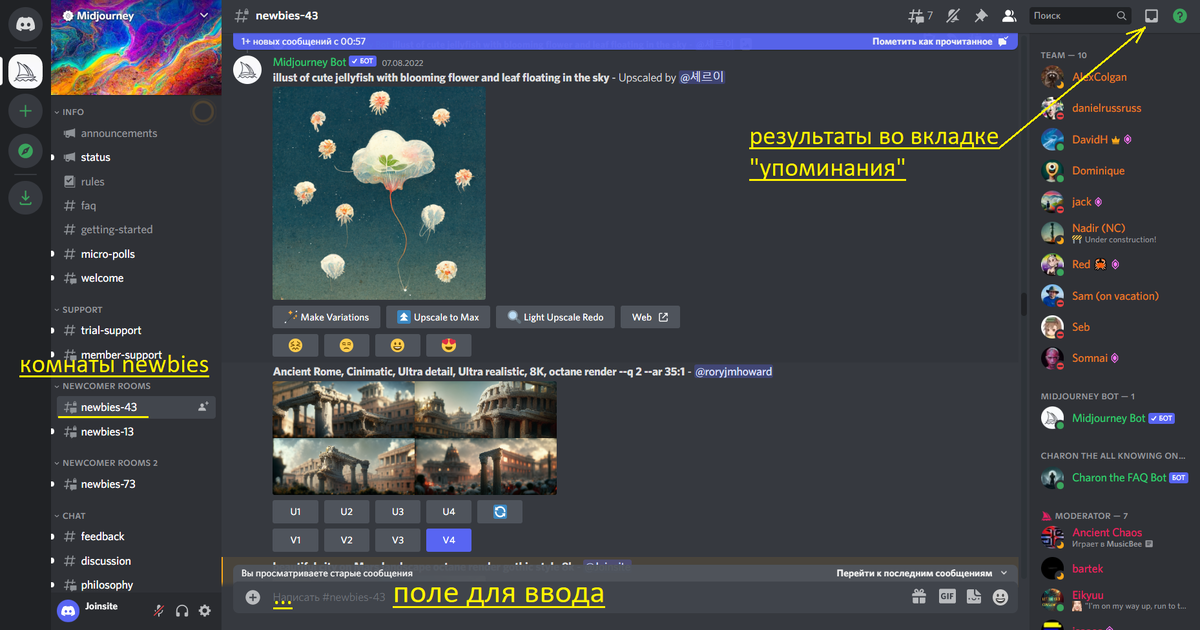Click the refresh re-roll icon button after U4
1200x630 pixels.
pos(500,511)
